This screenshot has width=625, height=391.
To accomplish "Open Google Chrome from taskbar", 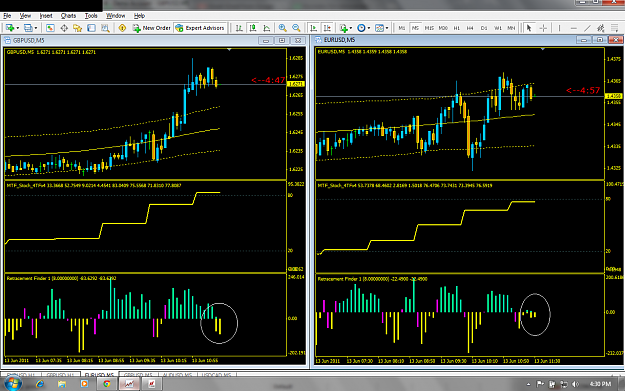I will click(x=106, y=384).
